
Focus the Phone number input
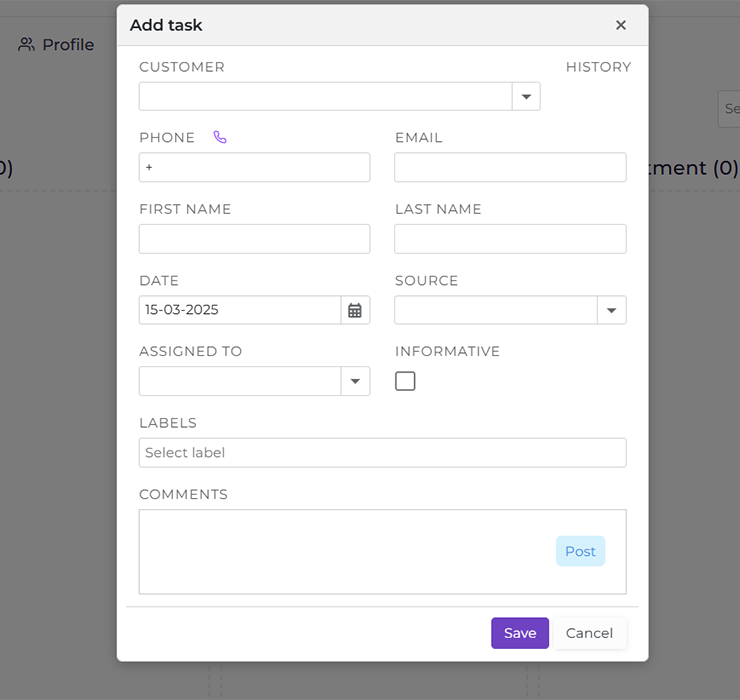click(x=254, y=167)
